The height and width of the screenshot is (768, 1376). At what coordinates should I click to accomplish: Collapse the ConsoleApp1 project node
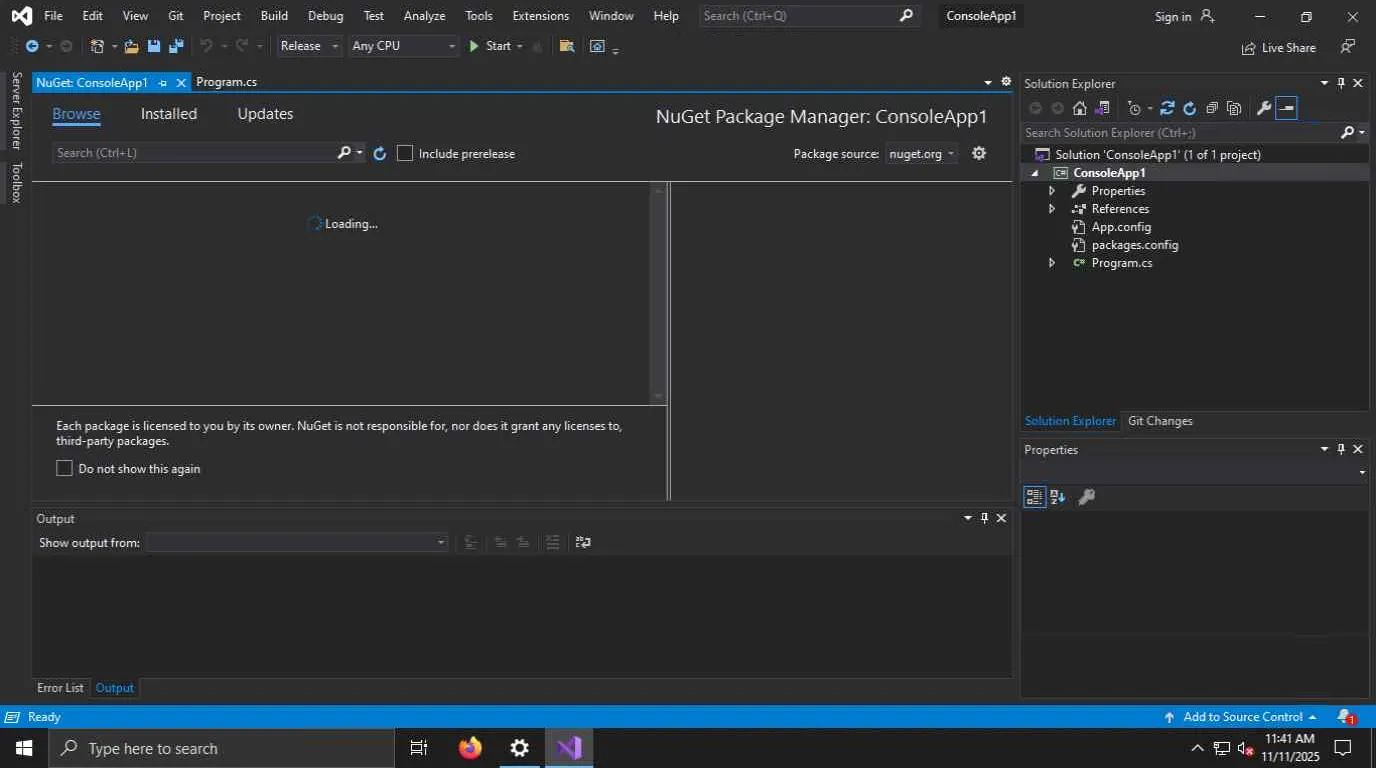1035,173
